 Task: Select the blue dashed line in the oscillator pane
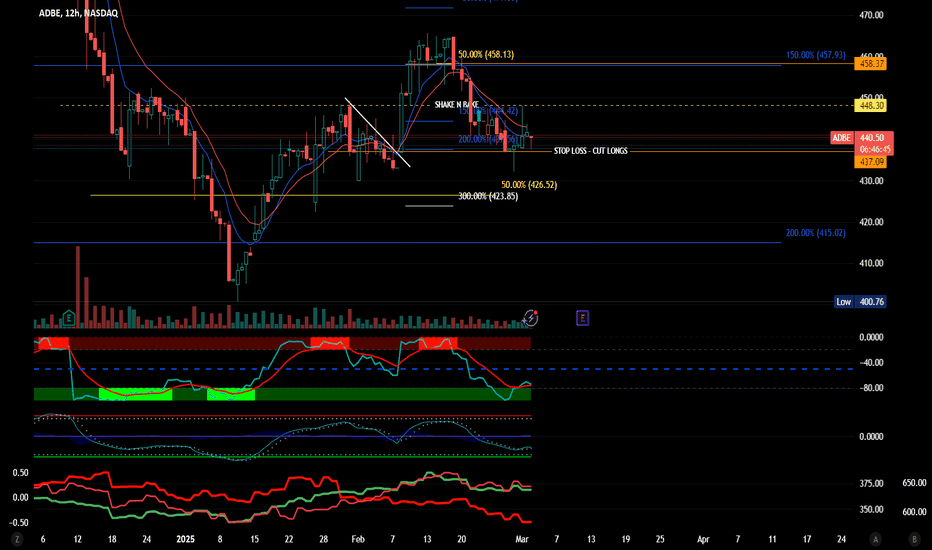[x=443, y=369]
